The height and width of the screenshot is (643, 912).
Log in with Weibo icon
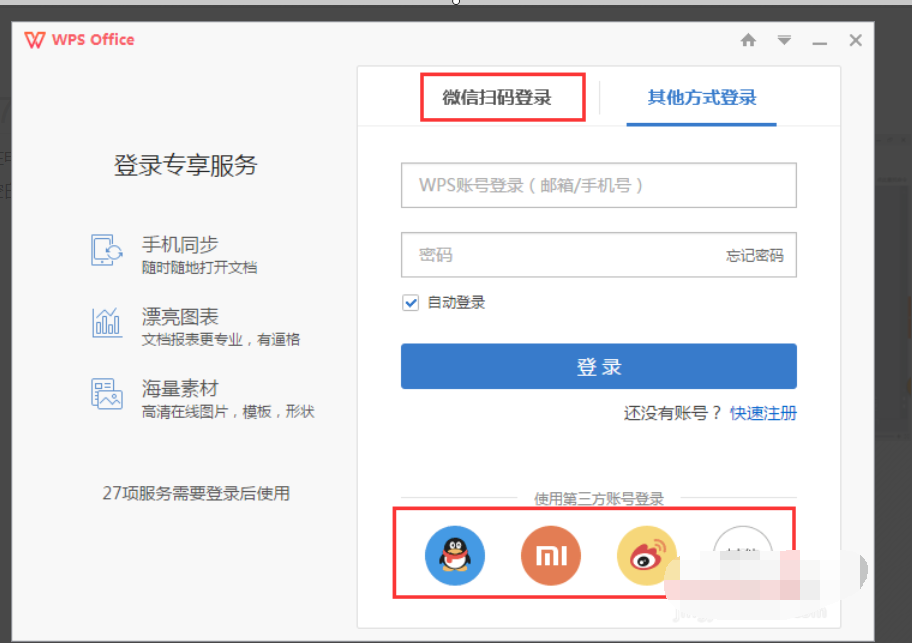[x=647, y=555]
